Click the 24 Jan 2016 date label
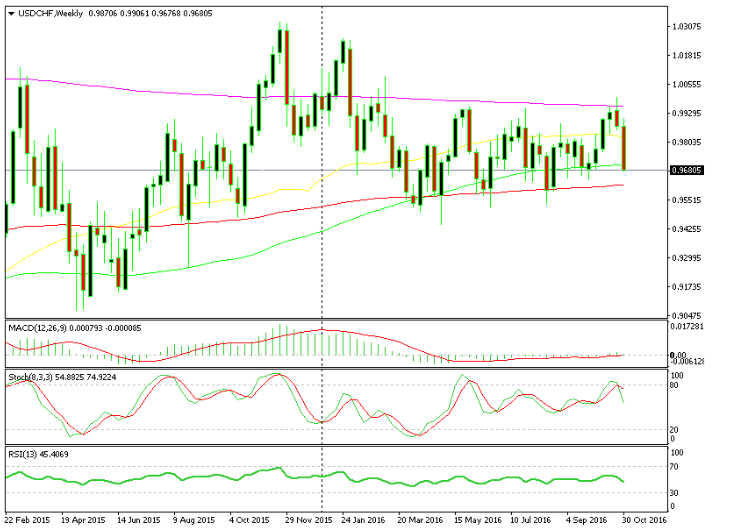Viewport: 729px width, 529px height. [363, 520]
